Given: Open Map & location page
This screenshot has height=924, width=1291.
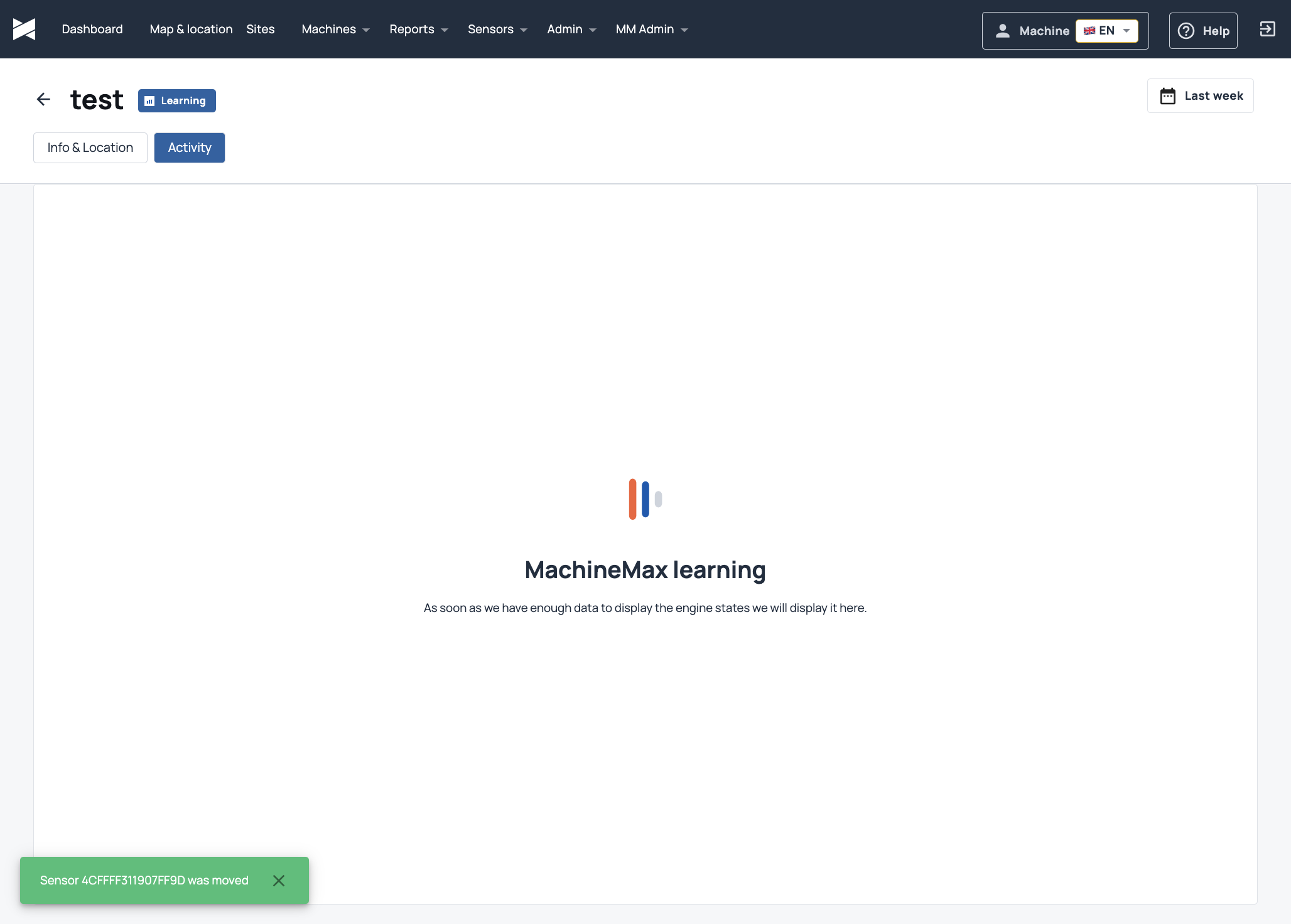Looking at the screenshot, I should pos(191,29).
